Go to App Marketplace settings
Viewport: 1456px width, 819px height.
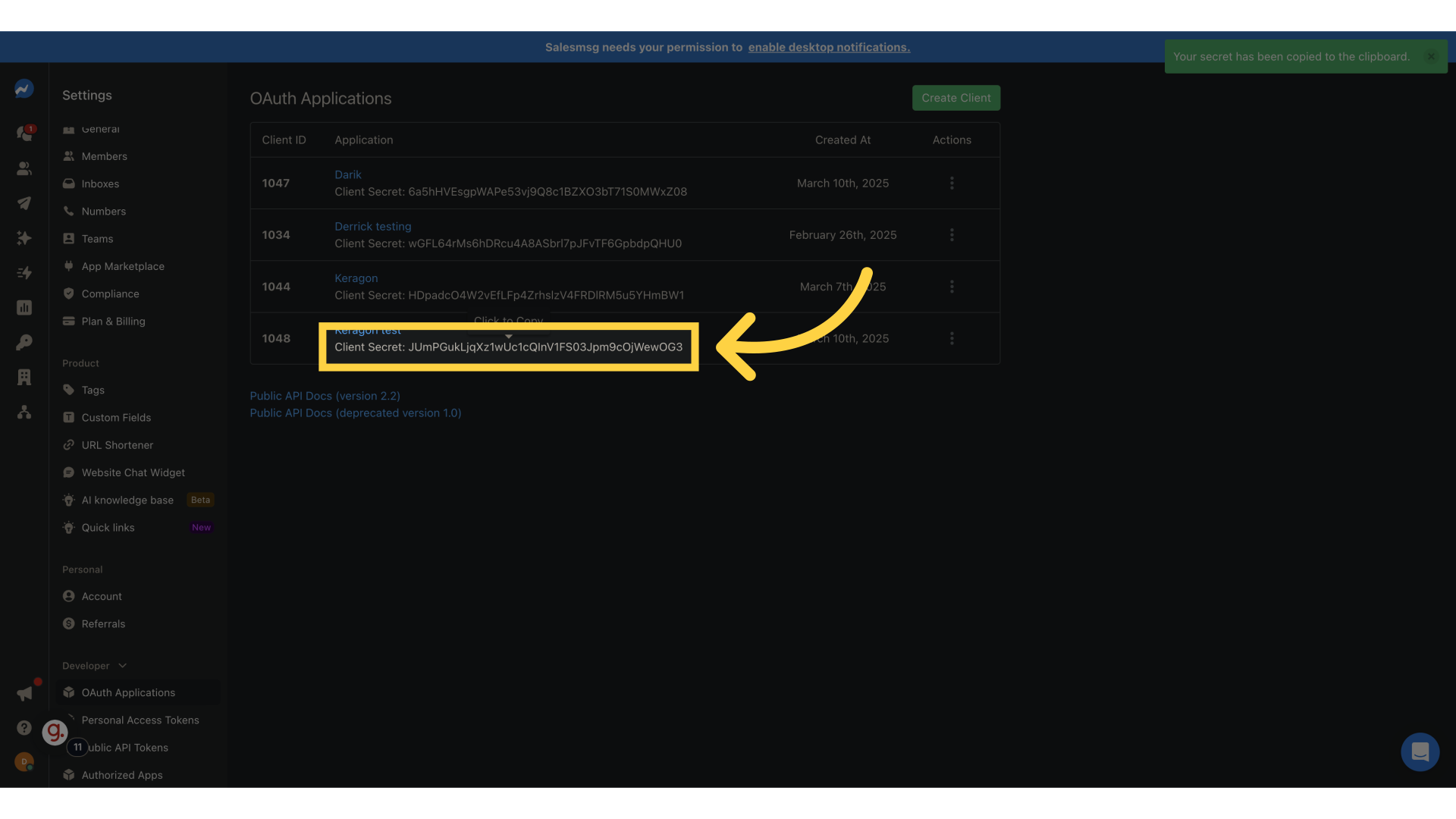coord(123,266)
